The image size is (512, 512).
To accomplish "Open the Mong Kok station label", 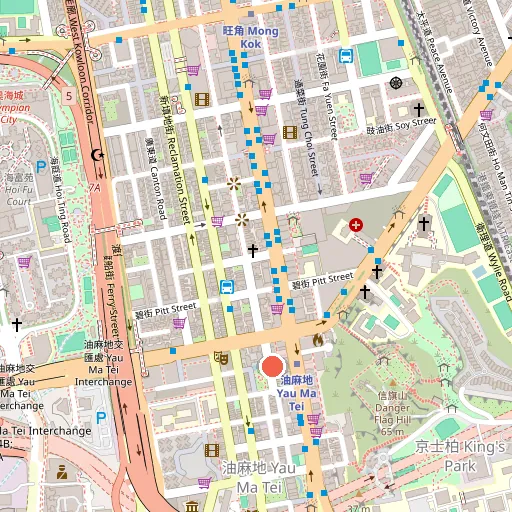I will [x=251, y=37].
